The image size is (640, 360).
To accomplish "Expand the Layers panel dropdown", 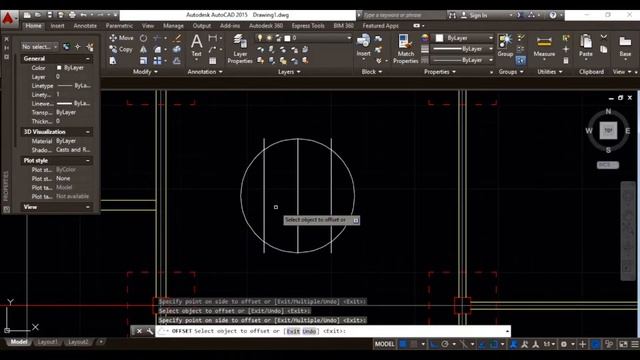I will (x=289, y=72).
